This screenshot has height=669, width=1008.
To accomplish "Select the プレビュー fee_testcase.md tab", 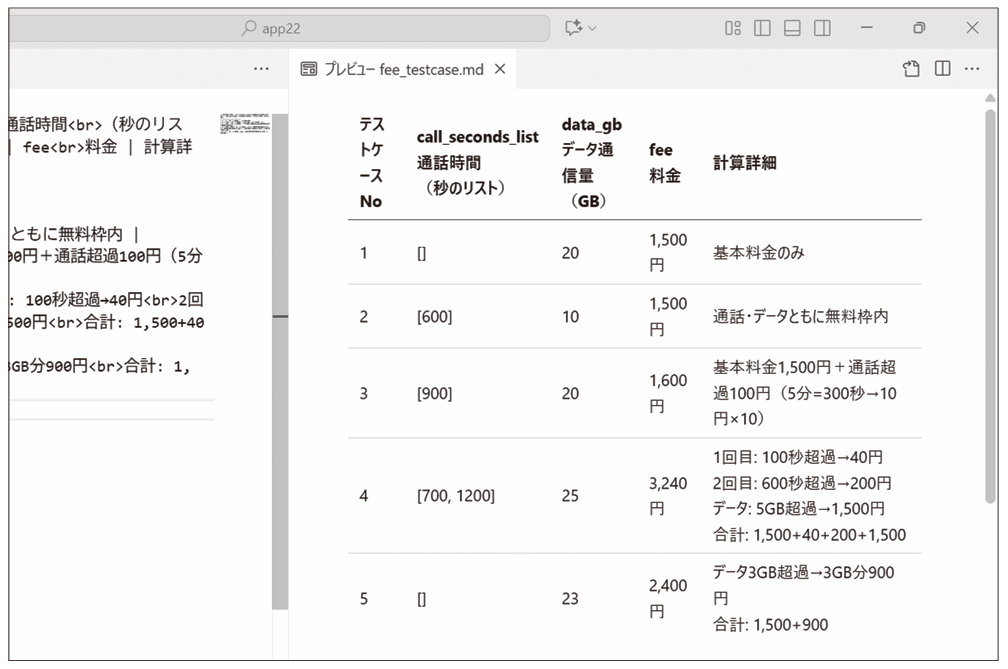I will point(404,69).
